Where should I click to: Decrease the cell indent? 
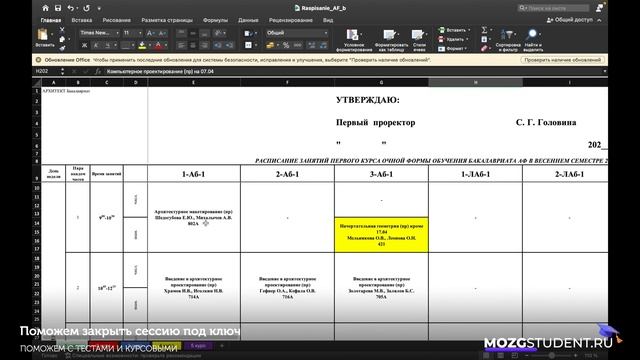[x=218, y=45]
